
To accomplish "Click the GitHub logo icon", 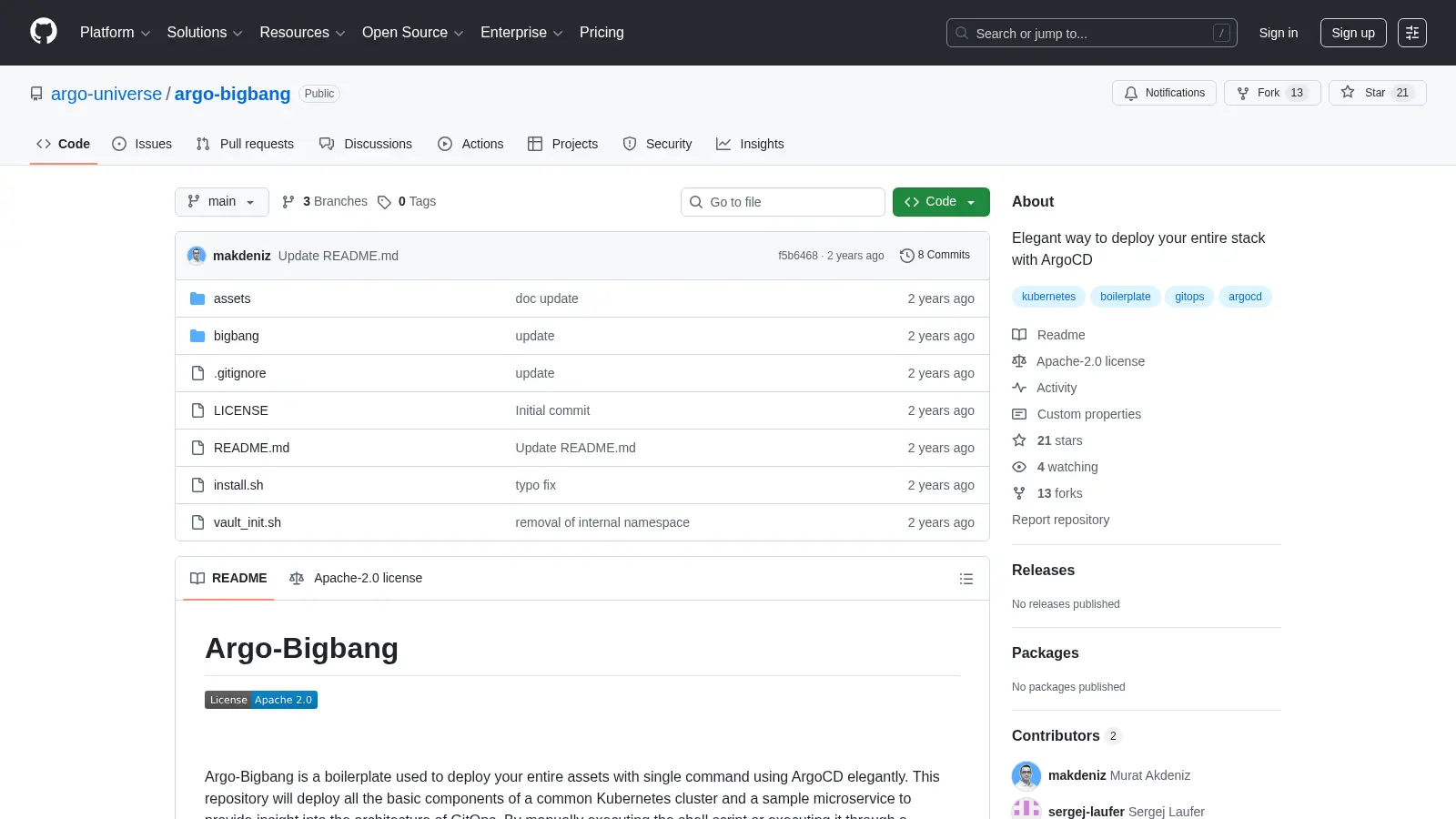I will click(44, 32).
